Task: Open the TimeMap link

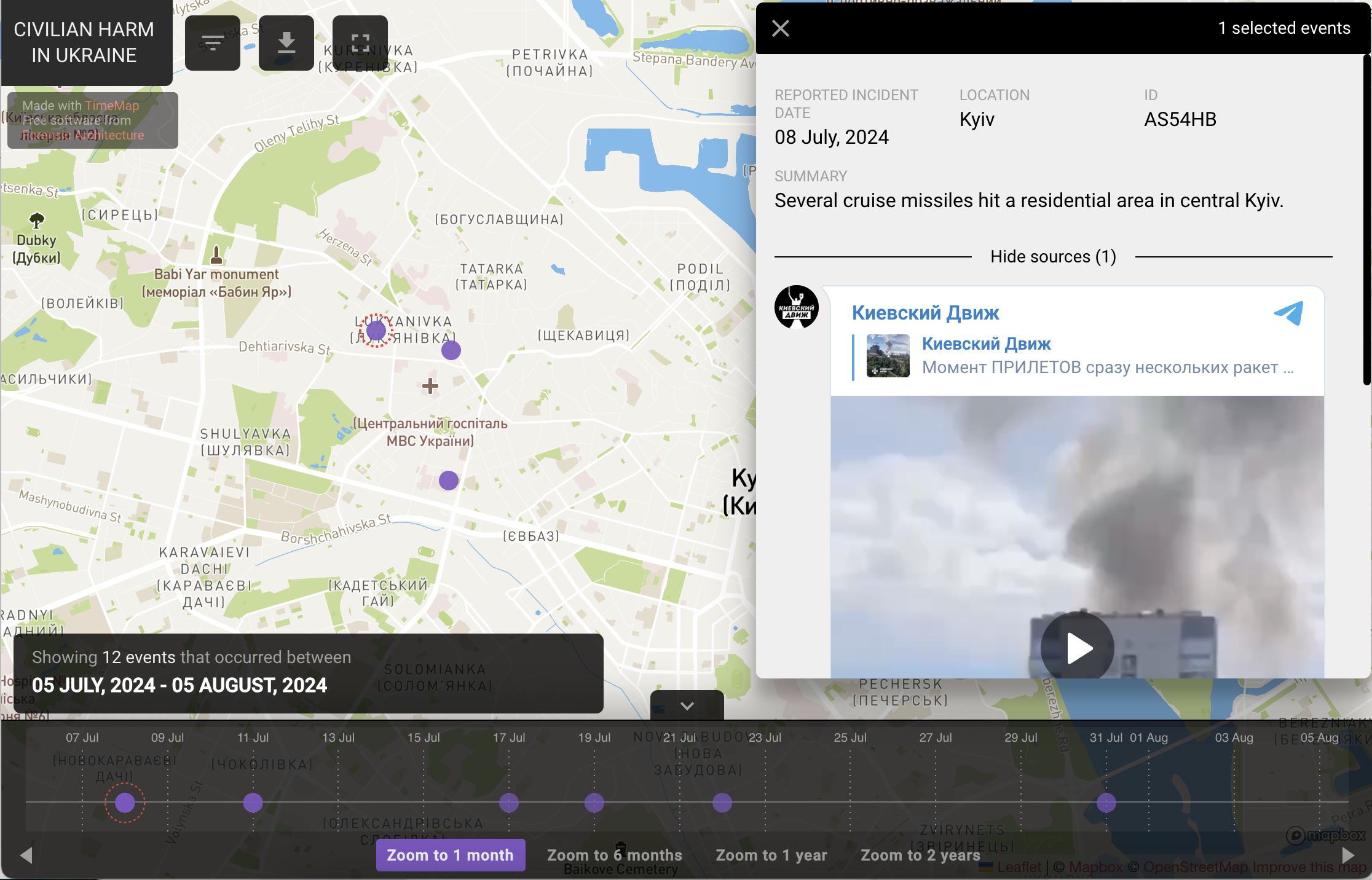Action: [x=112, y=106]
